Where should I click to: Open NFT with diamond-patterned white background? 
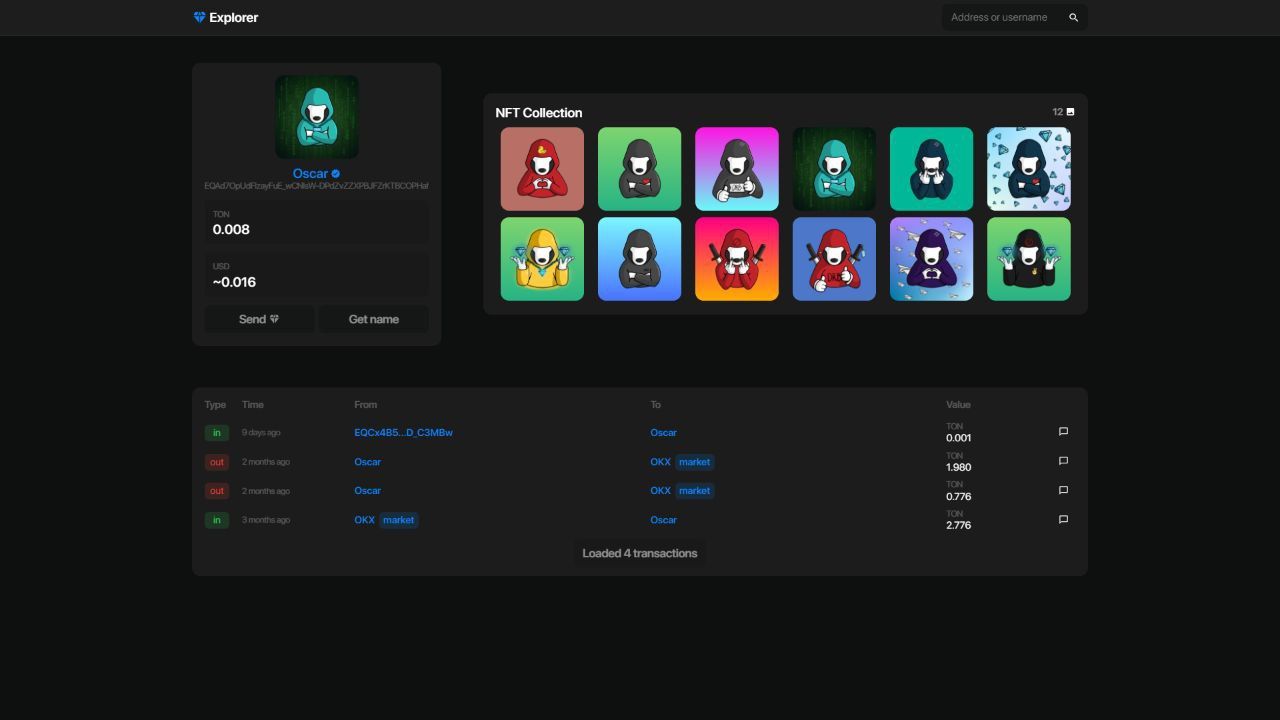(x=1029, y=169)
